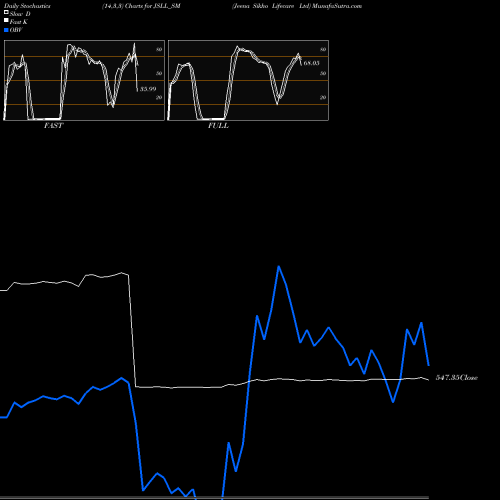The height and width of the screenshot is (500, 500).
Task: Click the (14,3,3) Charts for JSLL_SM text
Action: [x=141, y=6]
